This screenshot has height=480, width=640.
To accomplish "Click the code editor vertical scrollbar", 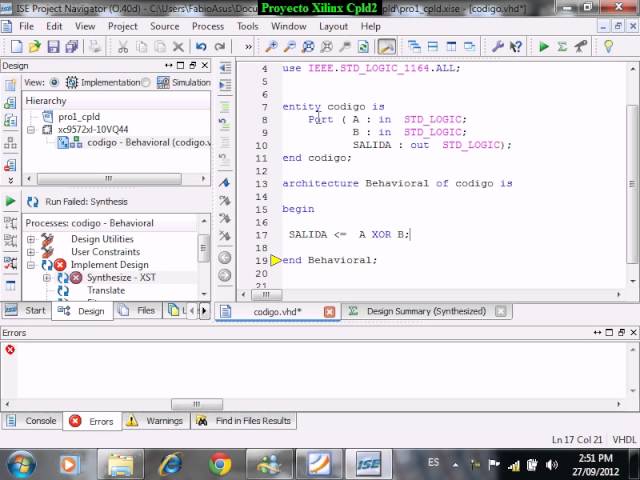I will point(632,184).
